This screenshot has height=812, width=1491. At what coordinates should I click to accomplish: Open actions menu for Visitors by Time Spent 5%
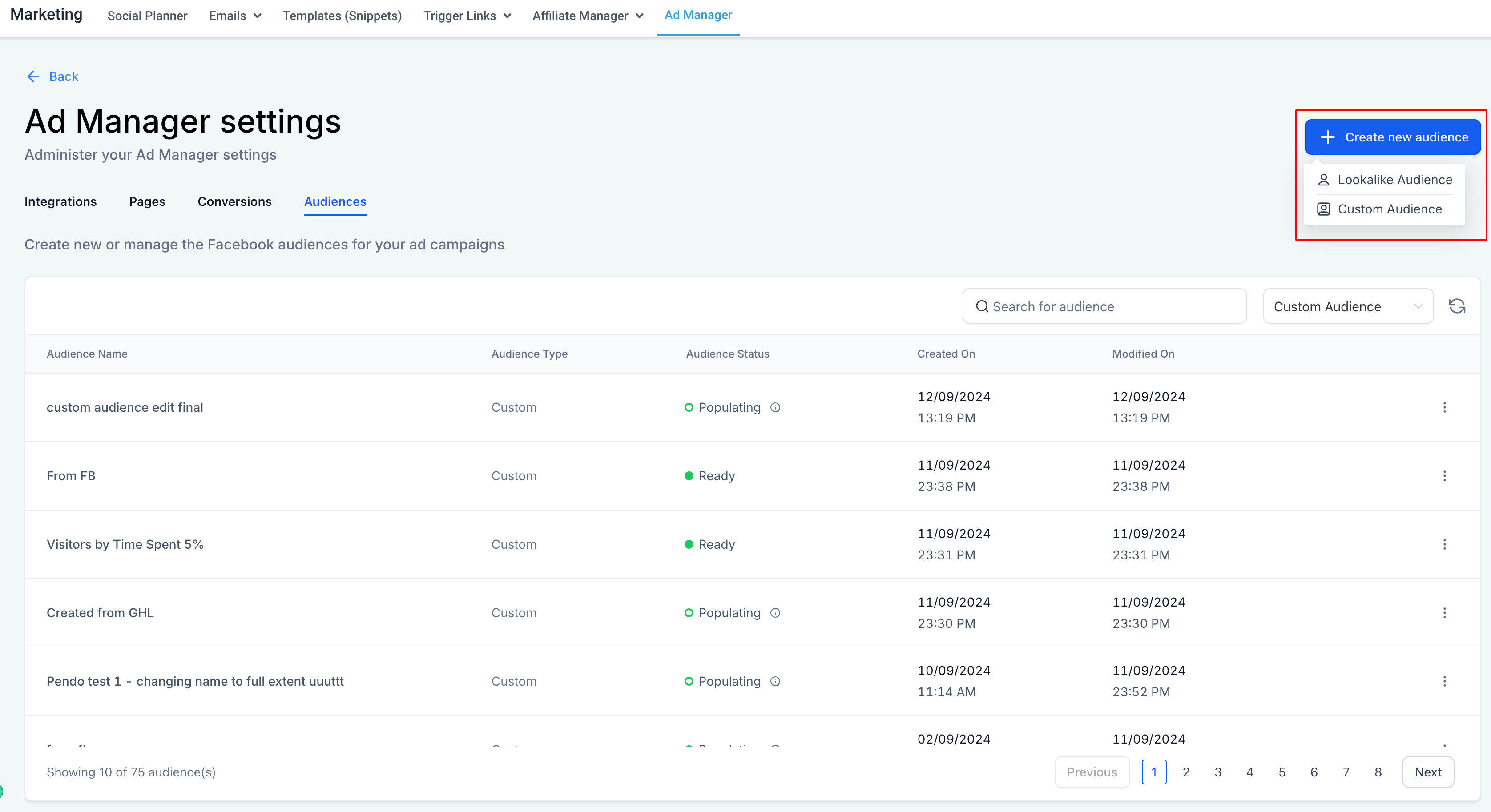click(x=1444, y=544)
